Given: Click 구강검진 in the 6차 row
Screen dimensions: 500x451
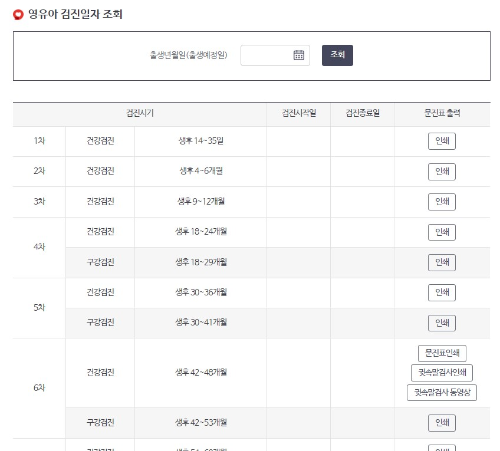Looking at the screenshot, I should point(100,423).
